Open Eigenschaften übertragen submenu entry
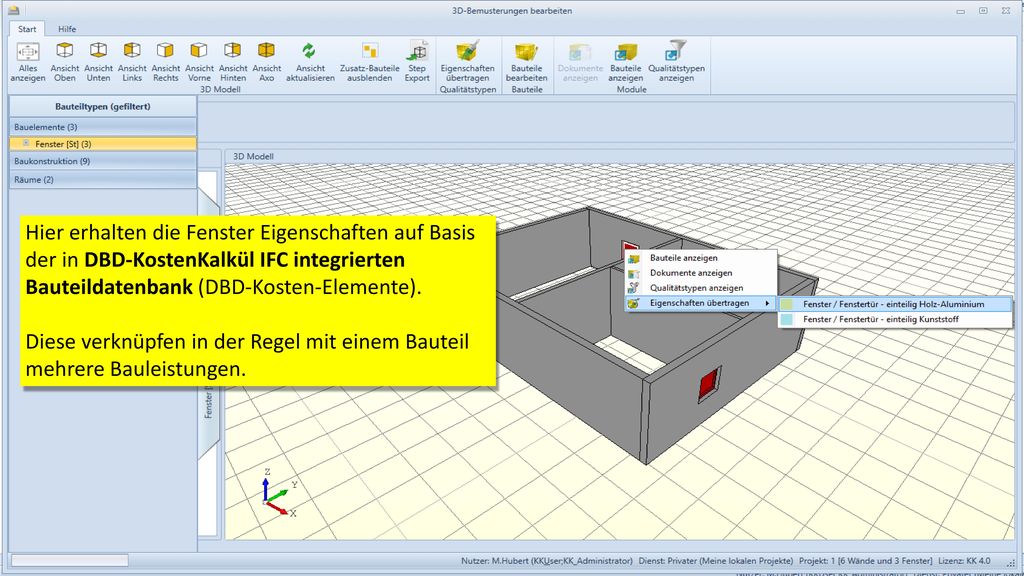This screenshot has width=1024, height=576. point(701,303)
